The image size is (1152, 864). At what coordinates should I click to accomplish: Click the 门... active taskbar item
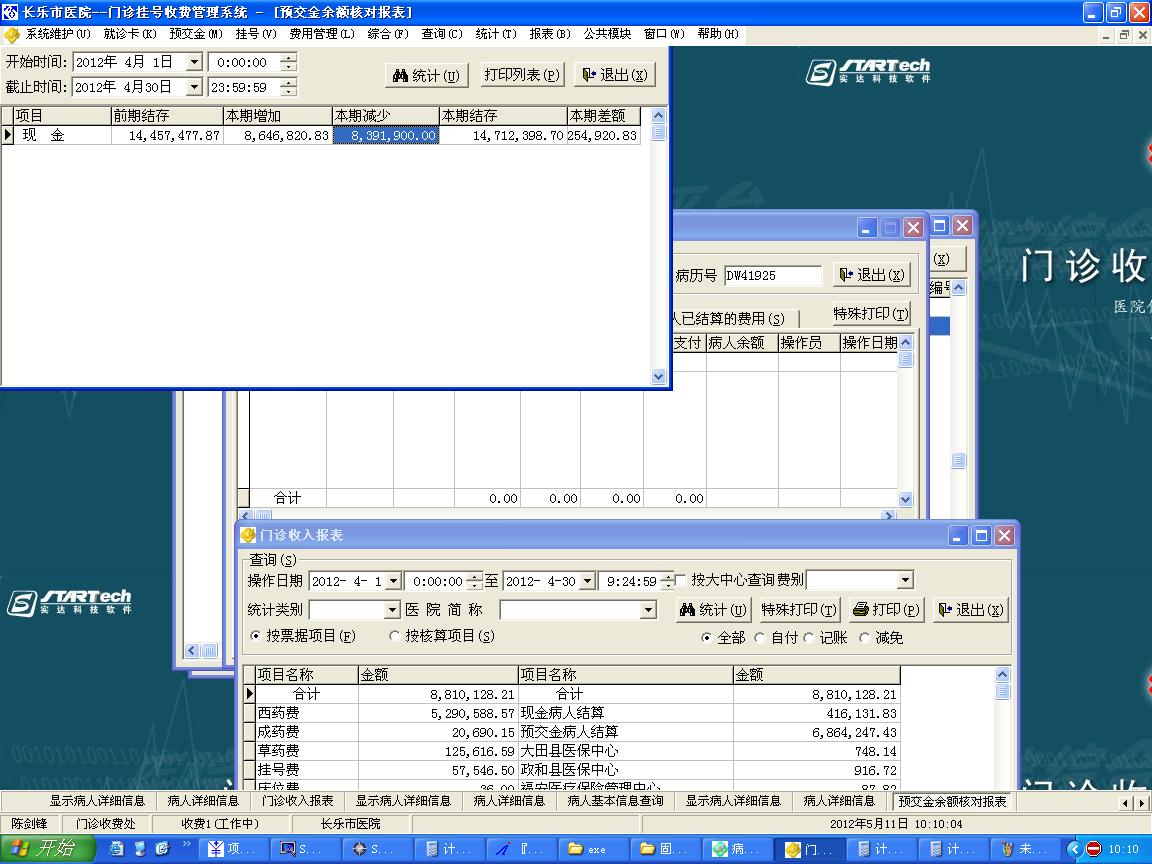(812, 849)
